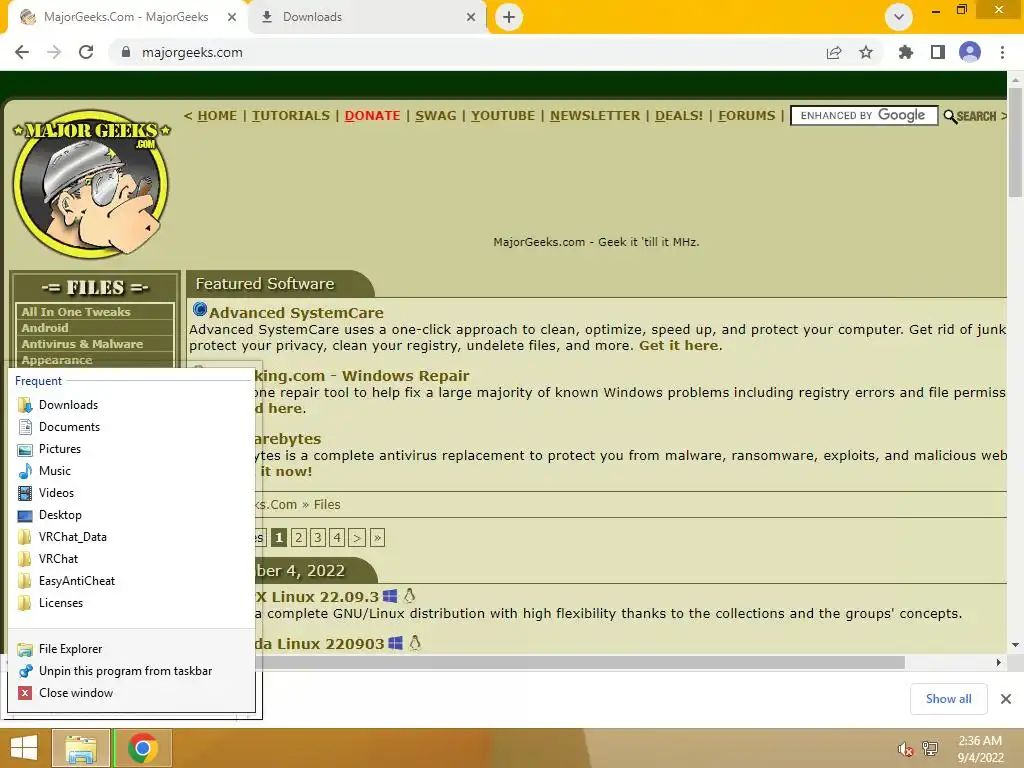This screenshot has width=1024, height=768.
Task: Jump to last page double arrow
Action: (x=377, y=537)
